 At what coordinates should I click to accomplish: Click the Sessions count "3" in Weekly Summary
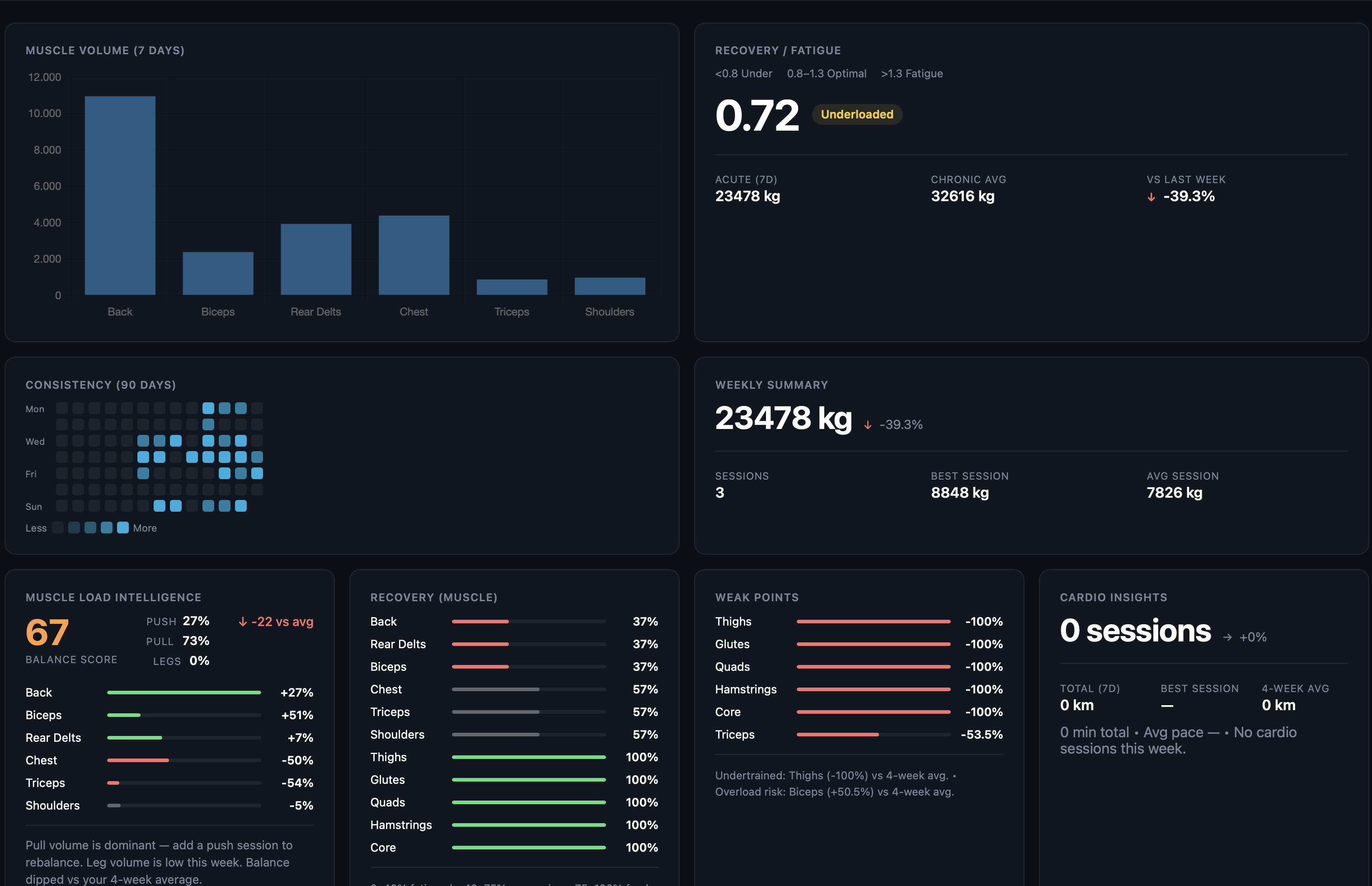click(x=720, y=493)
